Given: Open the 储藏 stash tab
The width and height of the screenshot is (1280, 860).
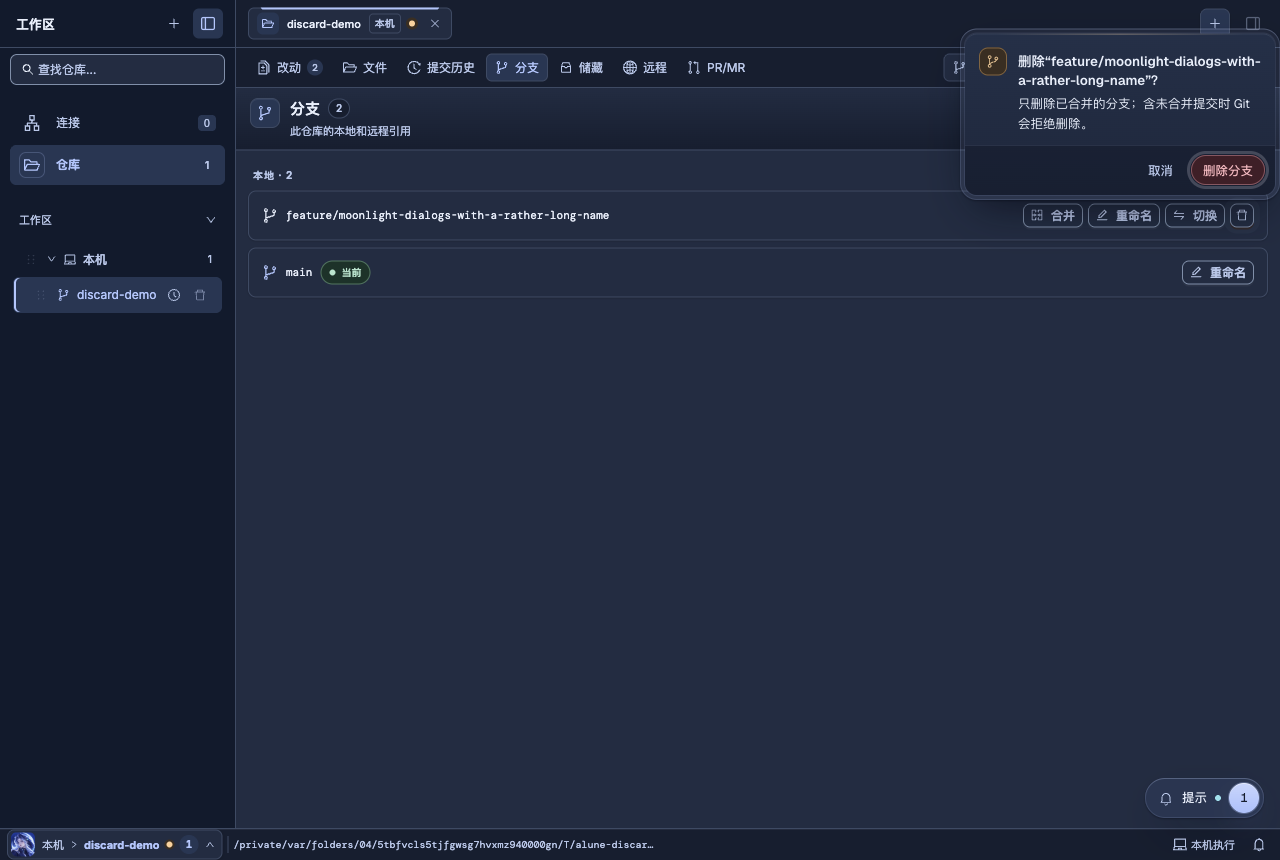Looking at the screenshot, I should click(581, 68).
